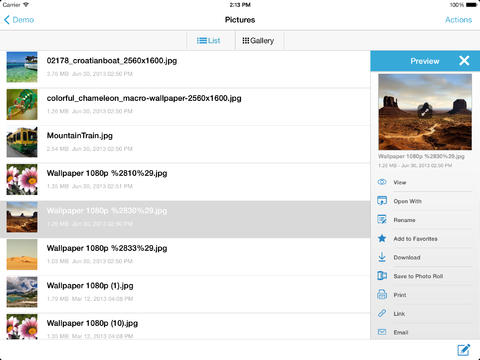Click the Save to Photo Roll icon
The height and width of the screenshot is (360, 480).
click(382, 276)
